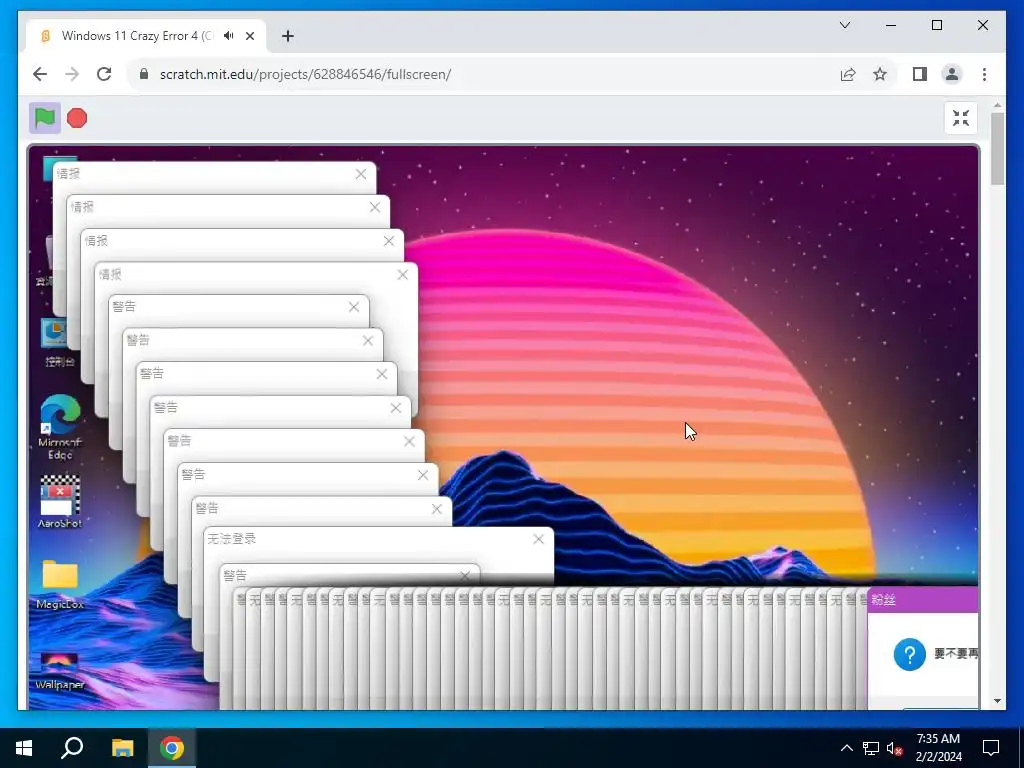Image resolution: width=1024 pixels, height=768 pixels.
Task: Open the Microsoft Edge desktop icon
Action: point(60,426)
